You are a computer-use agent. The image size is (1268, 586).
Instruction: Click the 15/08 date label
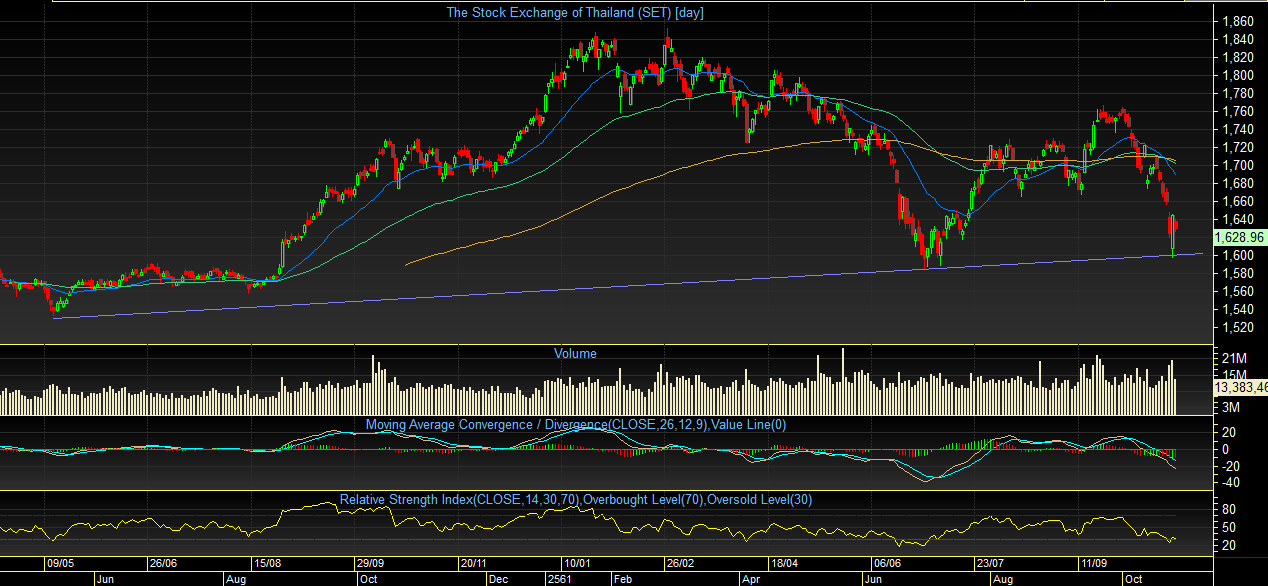pyautogui.click(x=268, y=563)
